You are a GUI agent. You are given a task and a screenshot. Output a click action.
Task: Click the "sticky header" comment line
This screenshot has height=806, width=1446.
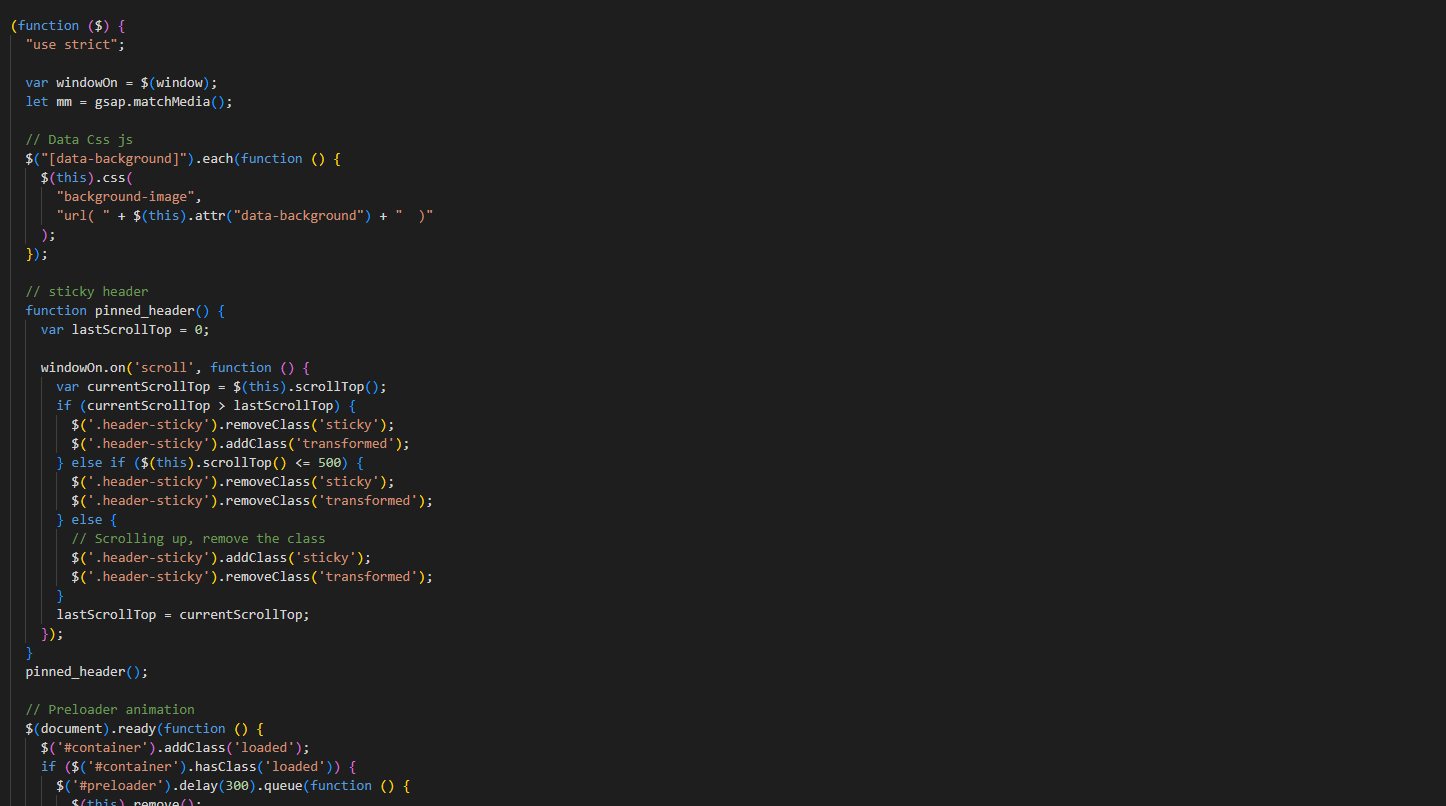point(87,292)
